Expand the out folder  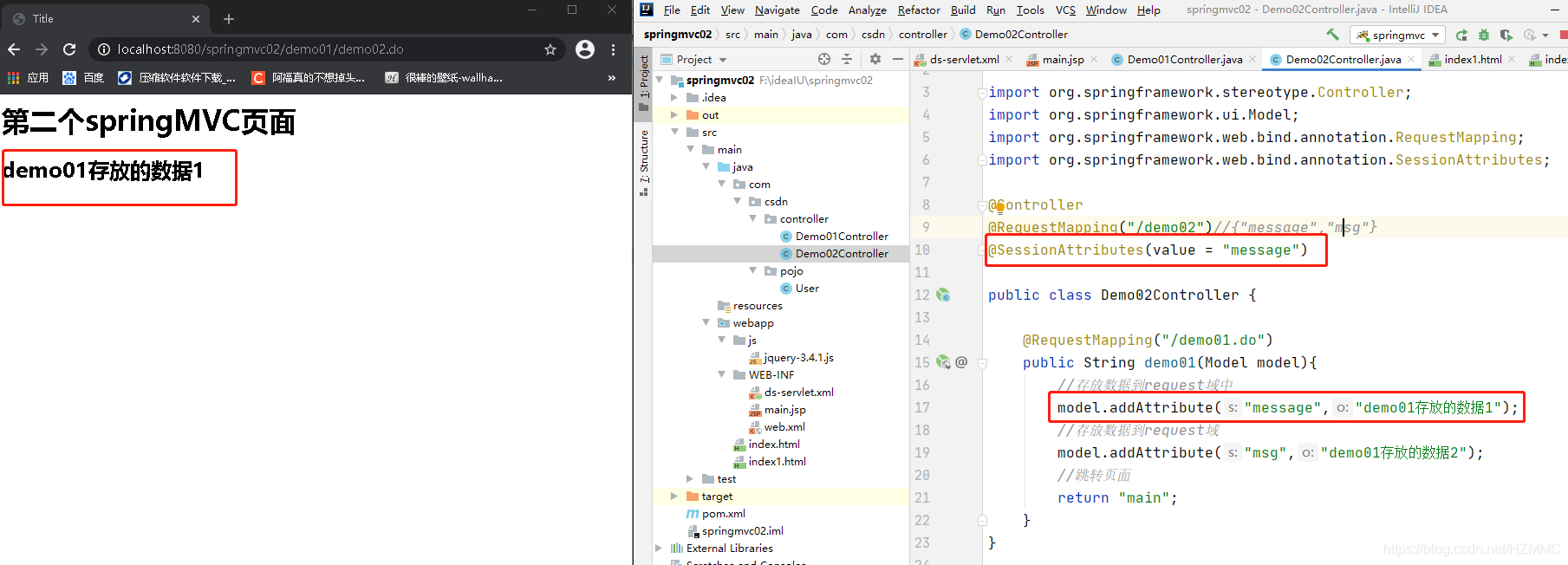point(674,114)
